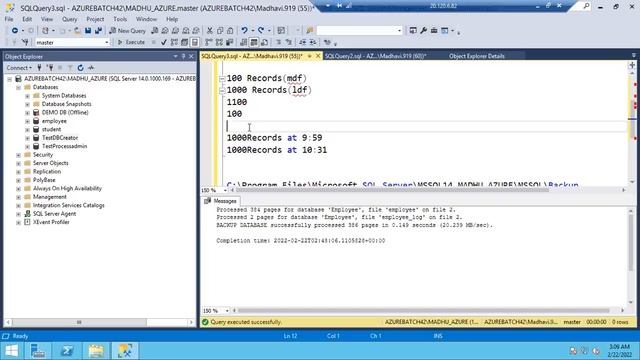This screenshot has width=640, height=360.
Task: Open PowerShell from the taskbar
Action: [67, 351]
